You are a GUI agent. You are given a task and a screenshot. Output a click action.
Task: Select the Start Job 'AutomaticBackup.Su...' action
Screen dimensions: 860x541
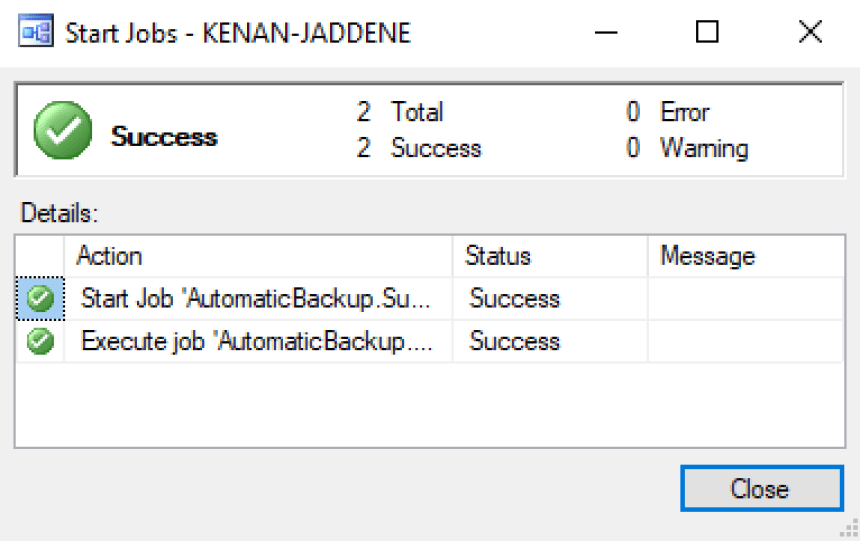tap(257, 299)
